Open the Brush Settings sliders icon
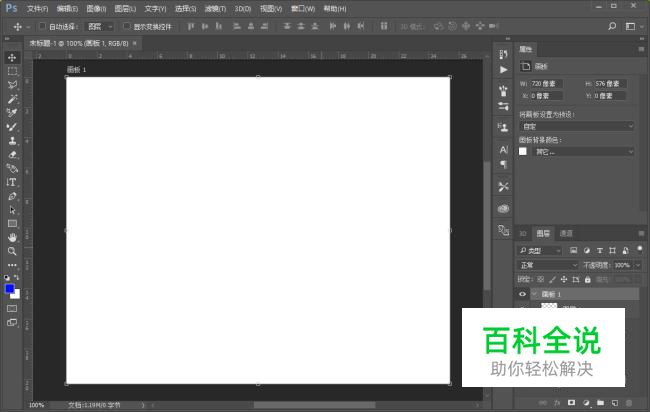This screenshot has width=650, height=412. click(x=503, y=106)
